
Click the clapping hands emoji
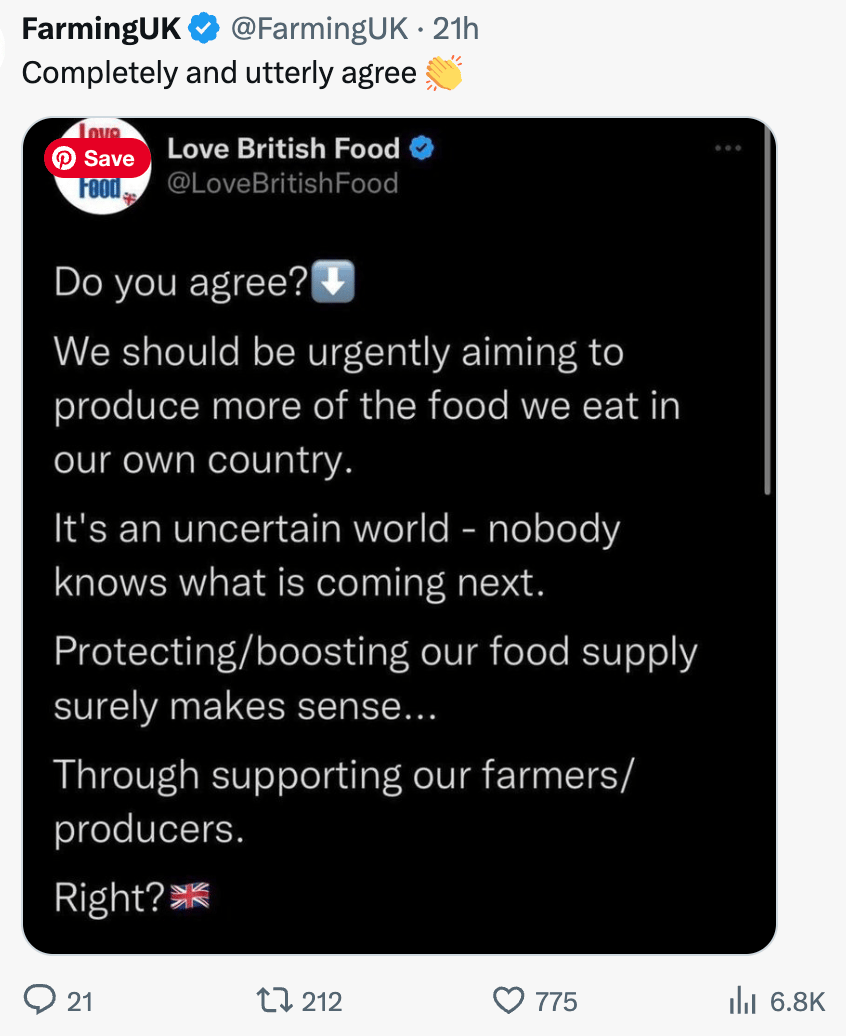tap(443, 74)
